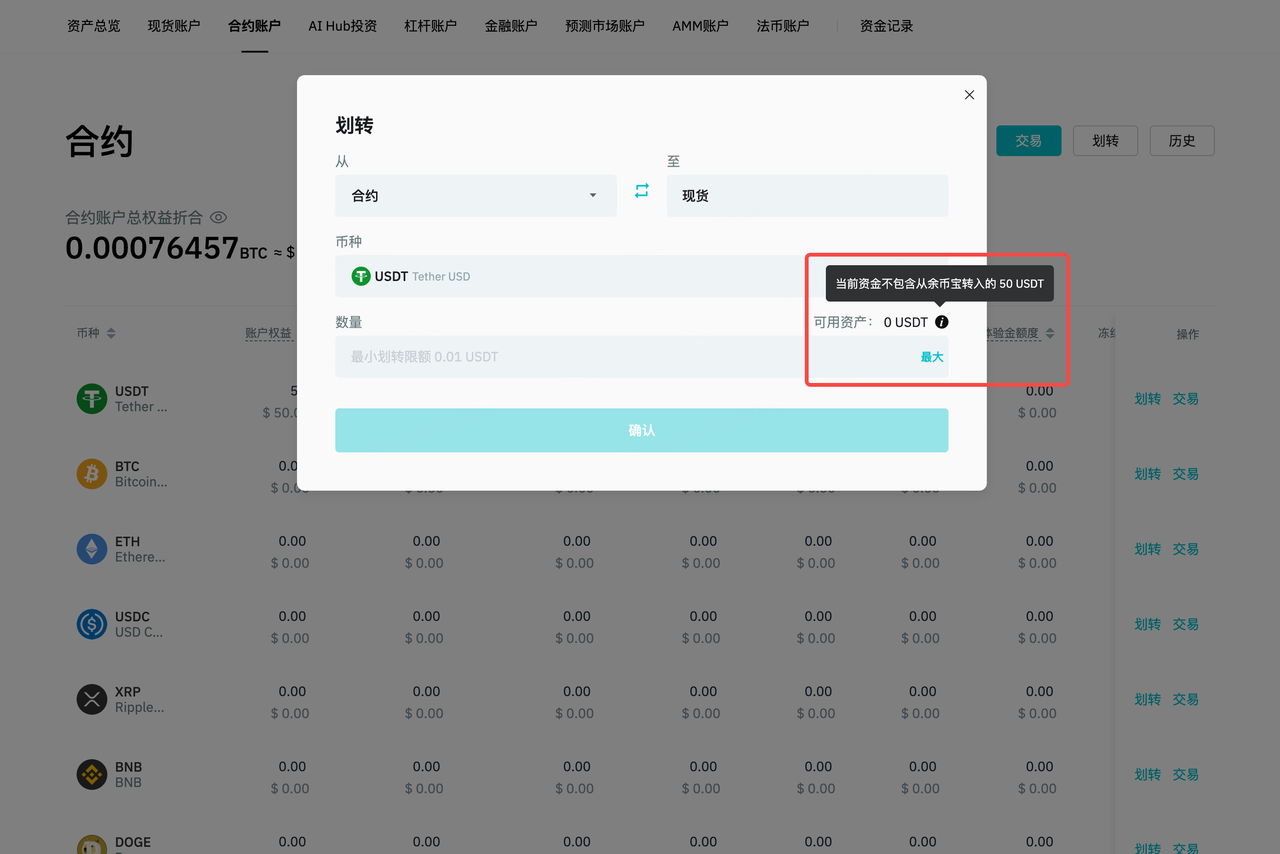The image size is (1280, 854).
Task: Click 最大 to fill maximum amount
Action: coord(932,357)
